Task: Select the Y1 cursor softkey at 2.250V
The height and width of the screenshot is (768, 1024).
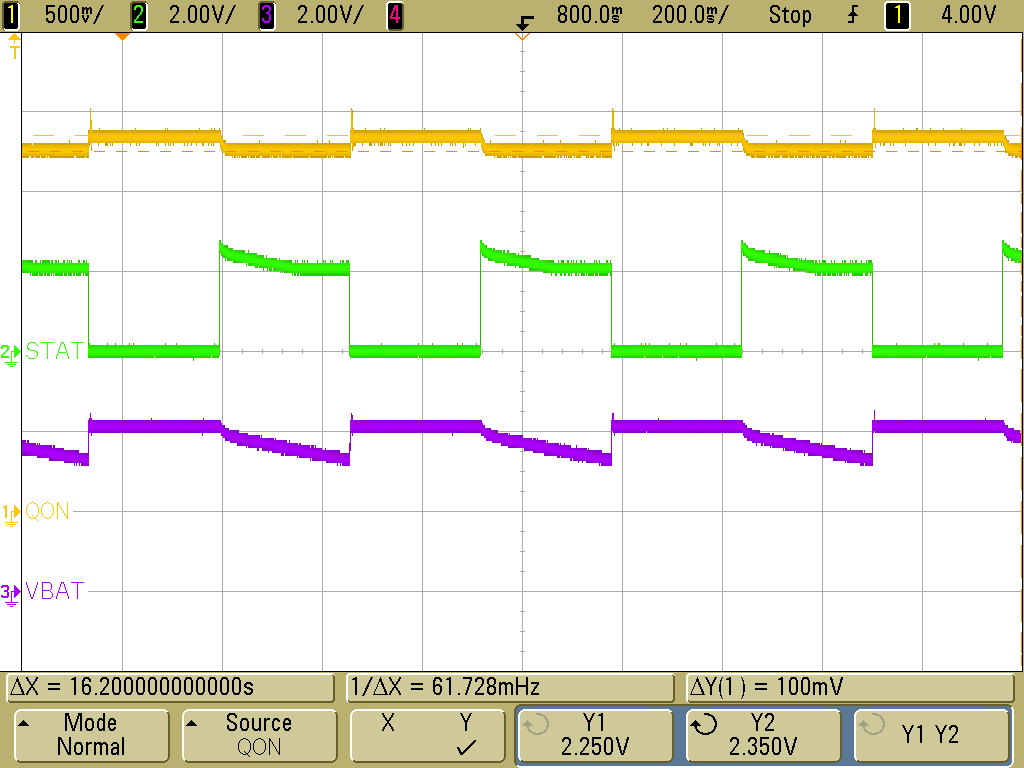Action: [595, 735]
